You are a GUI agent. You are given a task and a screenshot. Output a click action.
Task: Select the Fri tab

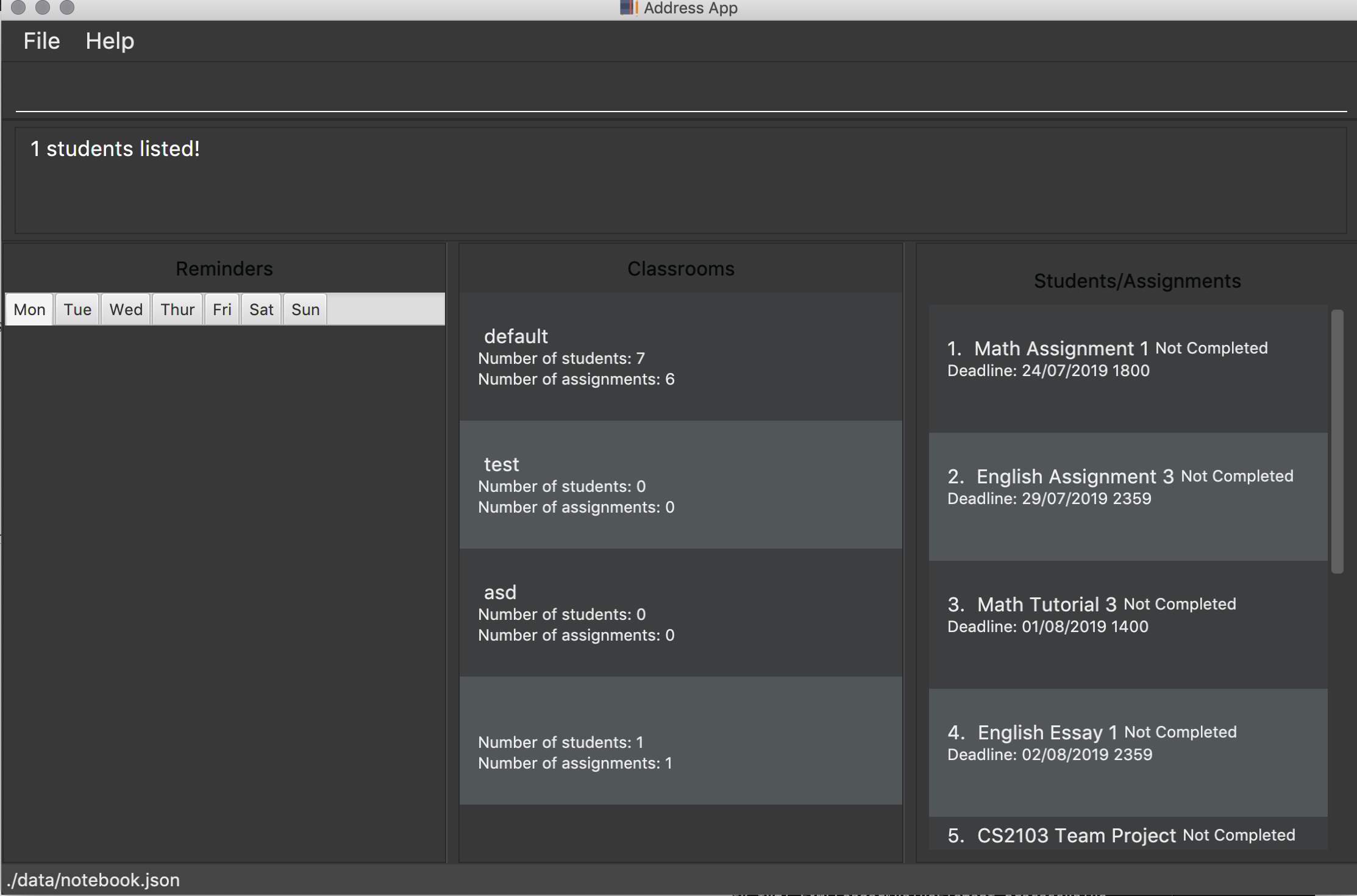pos(222,310)
